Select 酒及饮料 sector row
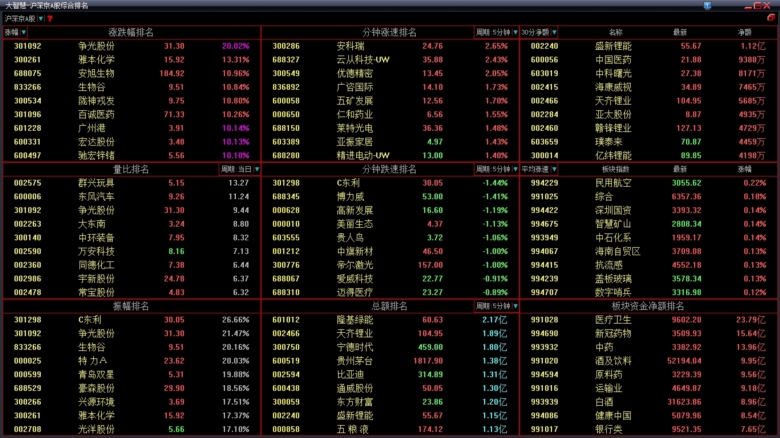The height and width of the screenshot is (438, 780). pos(648,361)
